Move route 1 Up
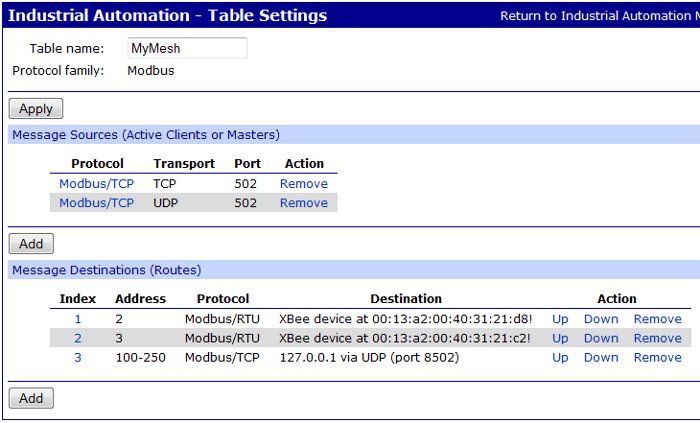The image size is (700, 423). 560,319
